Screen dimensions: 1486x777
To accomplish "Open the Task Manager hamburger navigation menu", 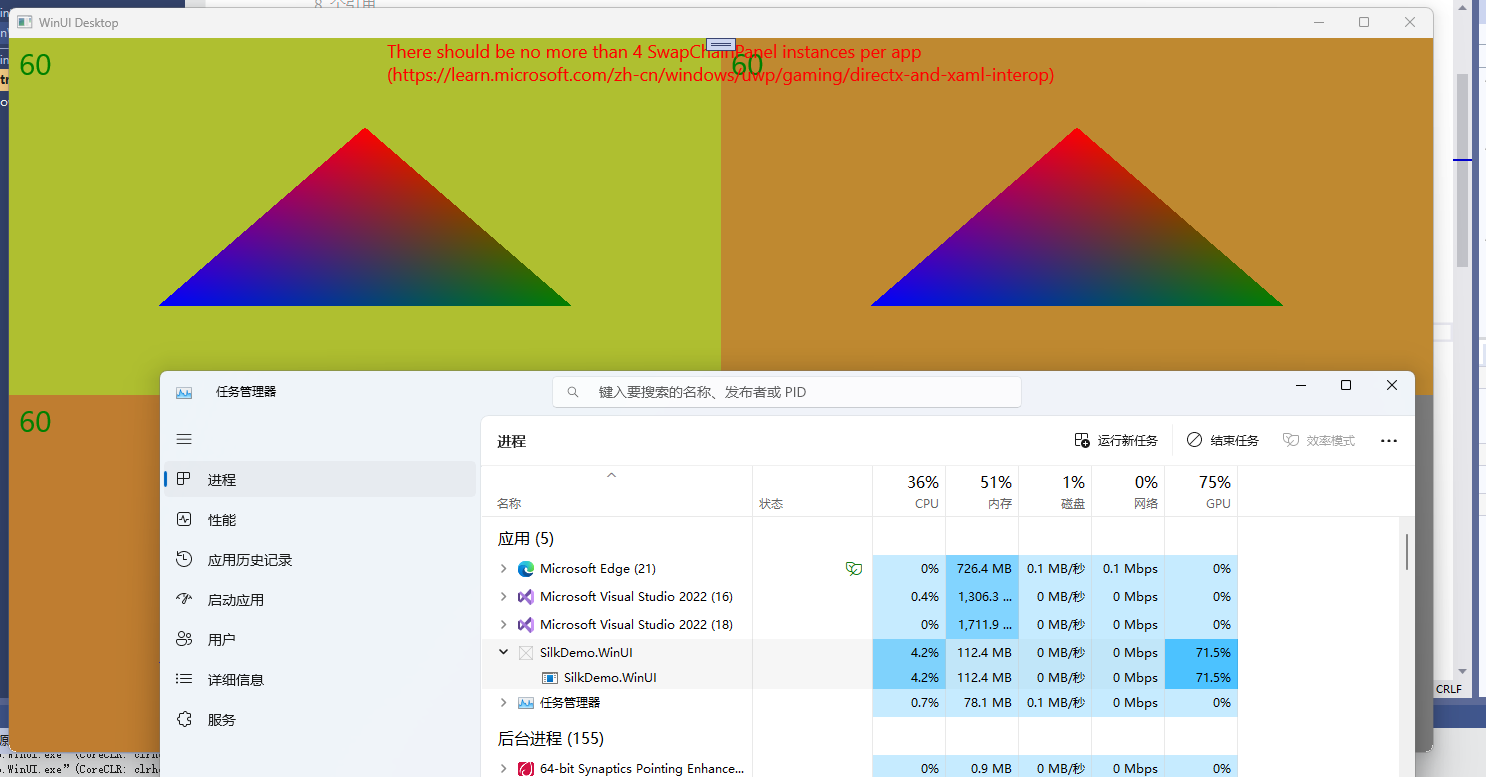I will point(184,439).
